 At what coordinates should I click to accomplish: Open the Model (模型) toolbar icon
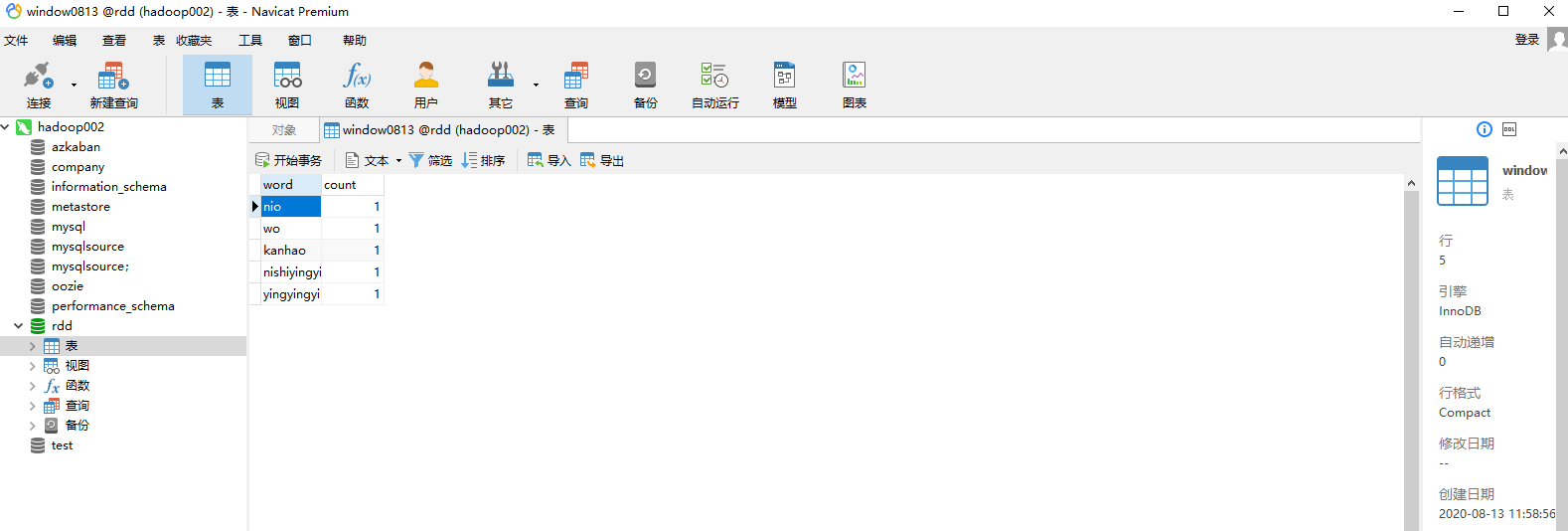pyautogui.click(x=785, y=76)
